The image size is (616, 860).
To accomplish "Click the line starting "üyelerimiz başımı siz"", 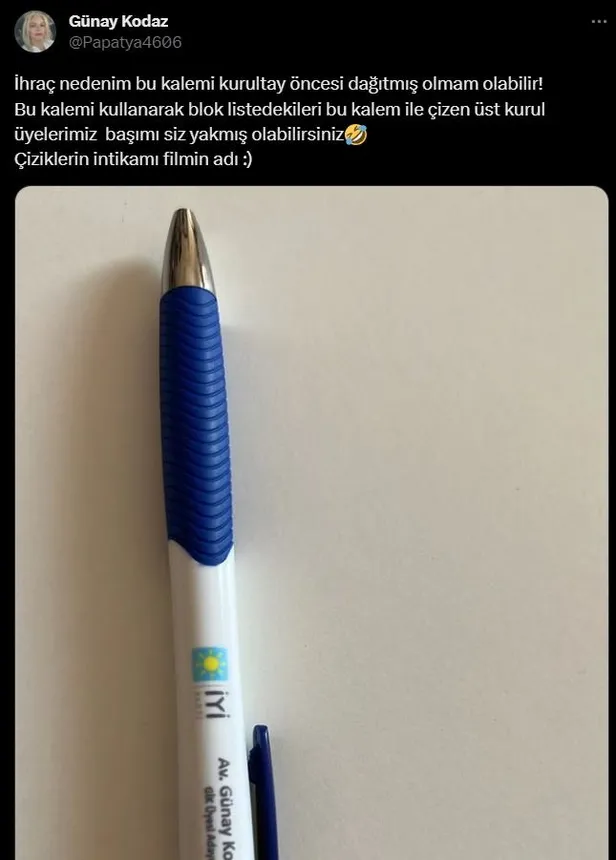I will coord(190,134).
